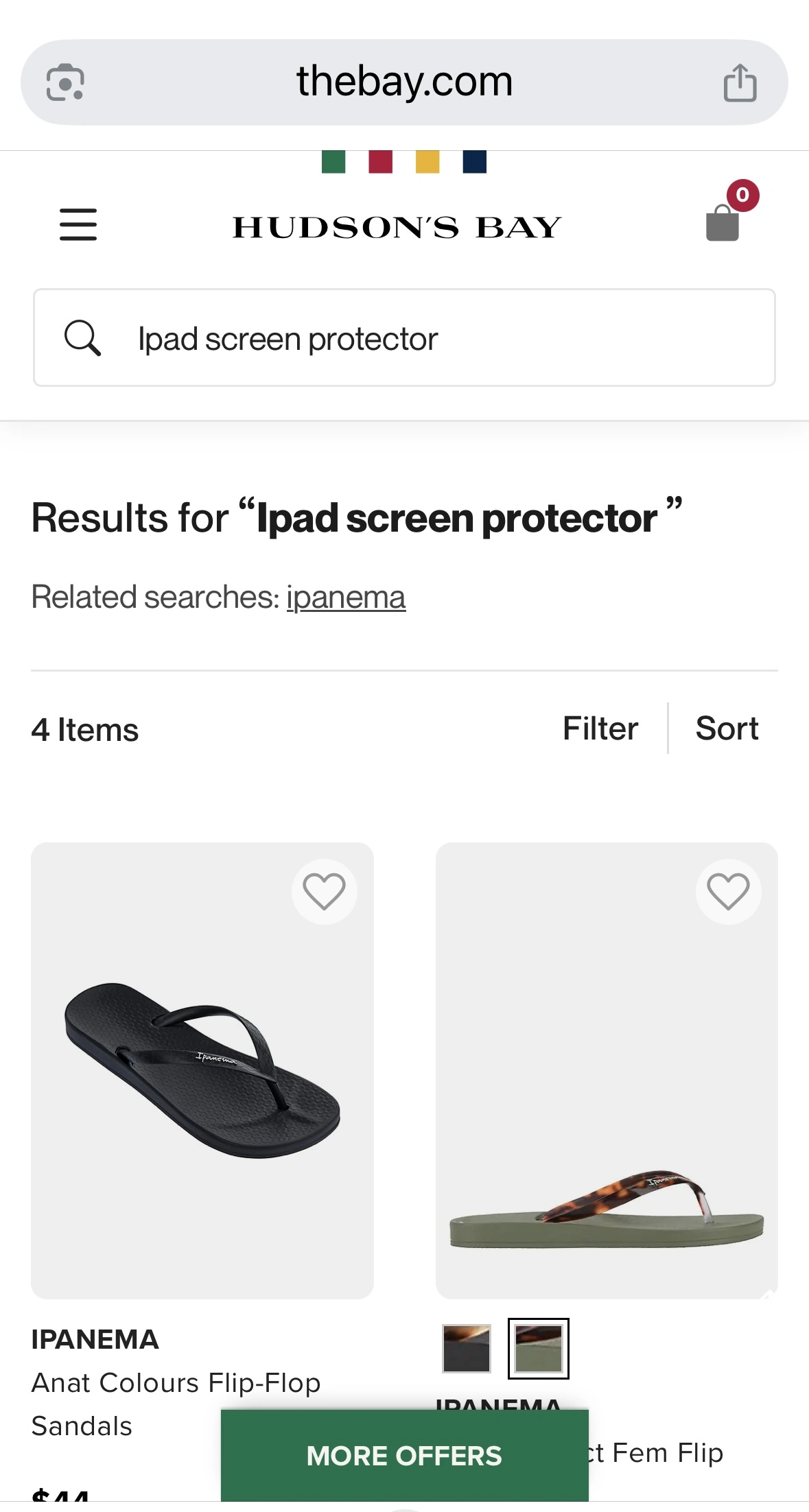Image resolution: width=809 pixels, height=1512 pixels.
Task: Click the Hudson's Bay logo
Action: pyautogui.click(x=397, y=227)
